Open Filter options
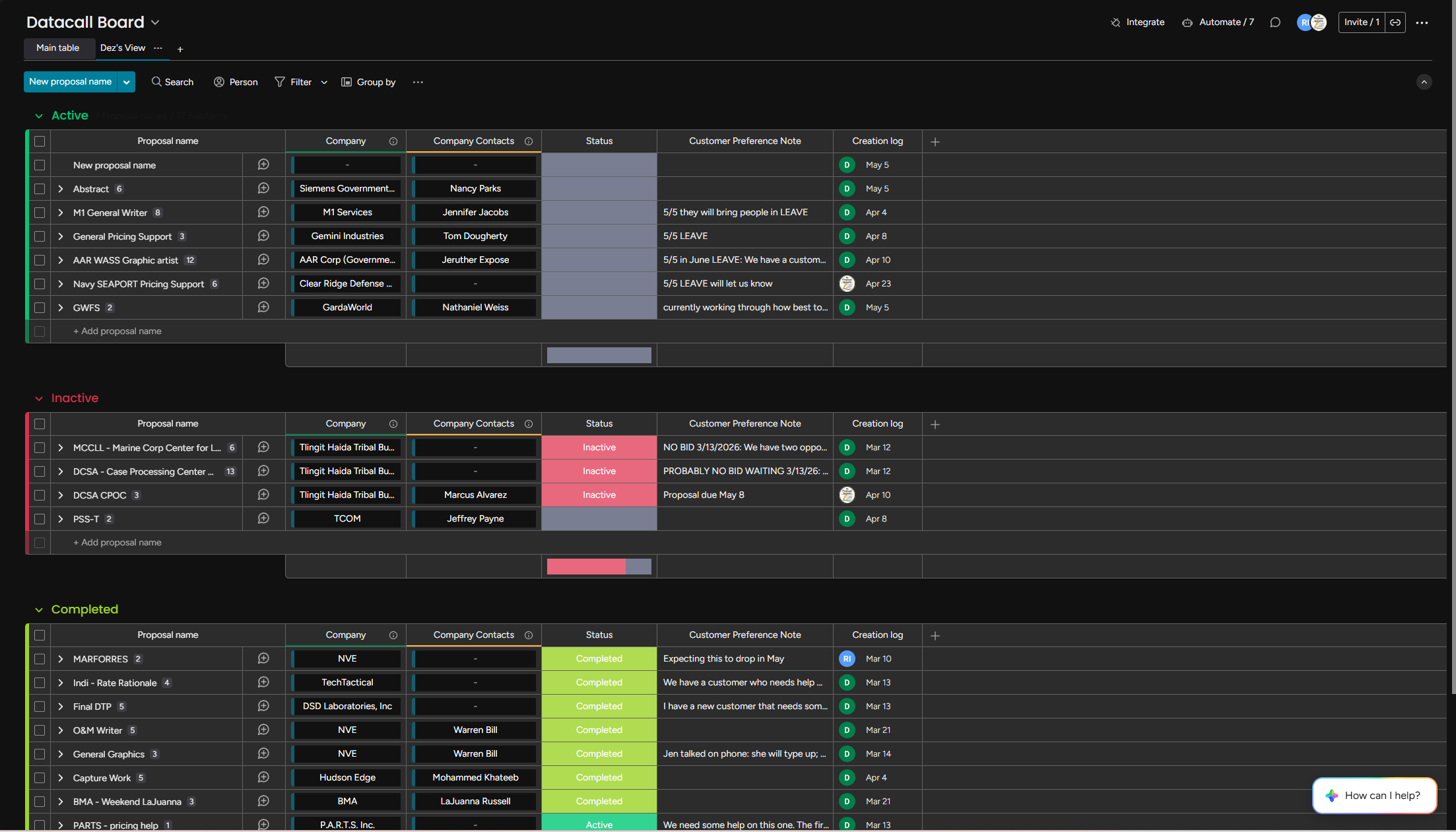1456x832 pixels. (293, 82)
